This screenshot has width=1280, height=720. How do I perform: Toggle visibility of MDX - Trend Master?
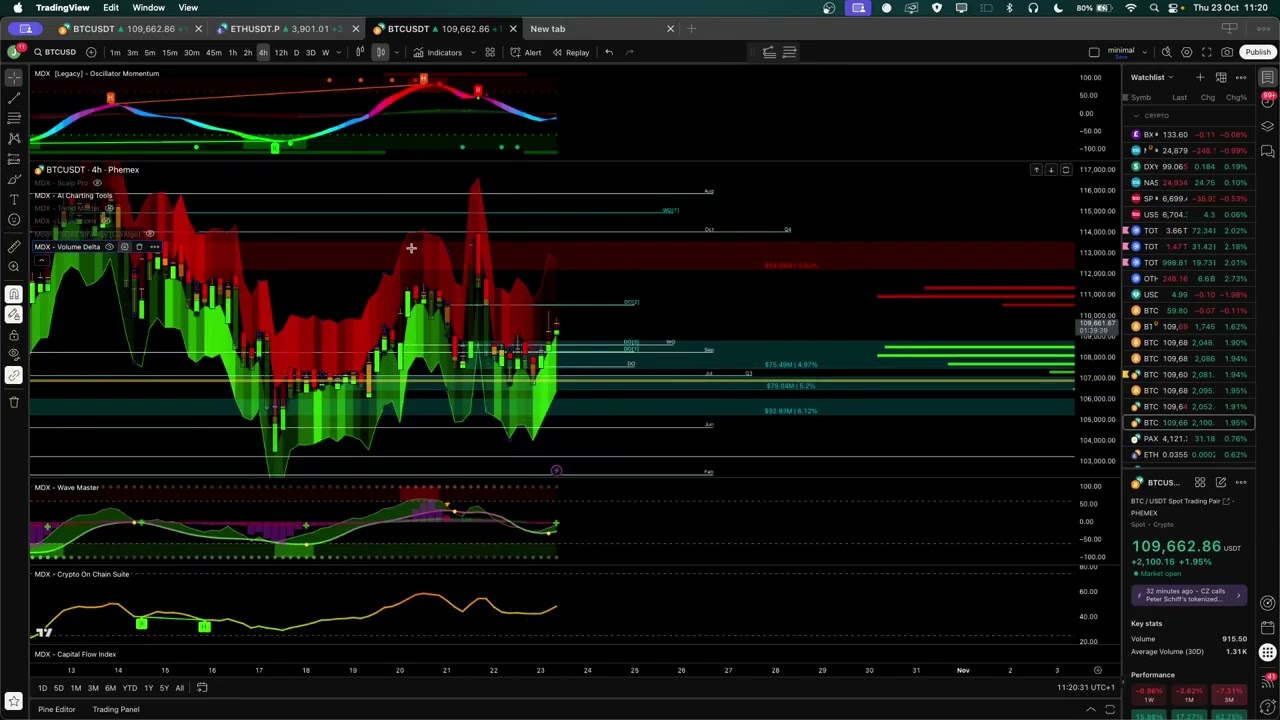pos(109,208)
